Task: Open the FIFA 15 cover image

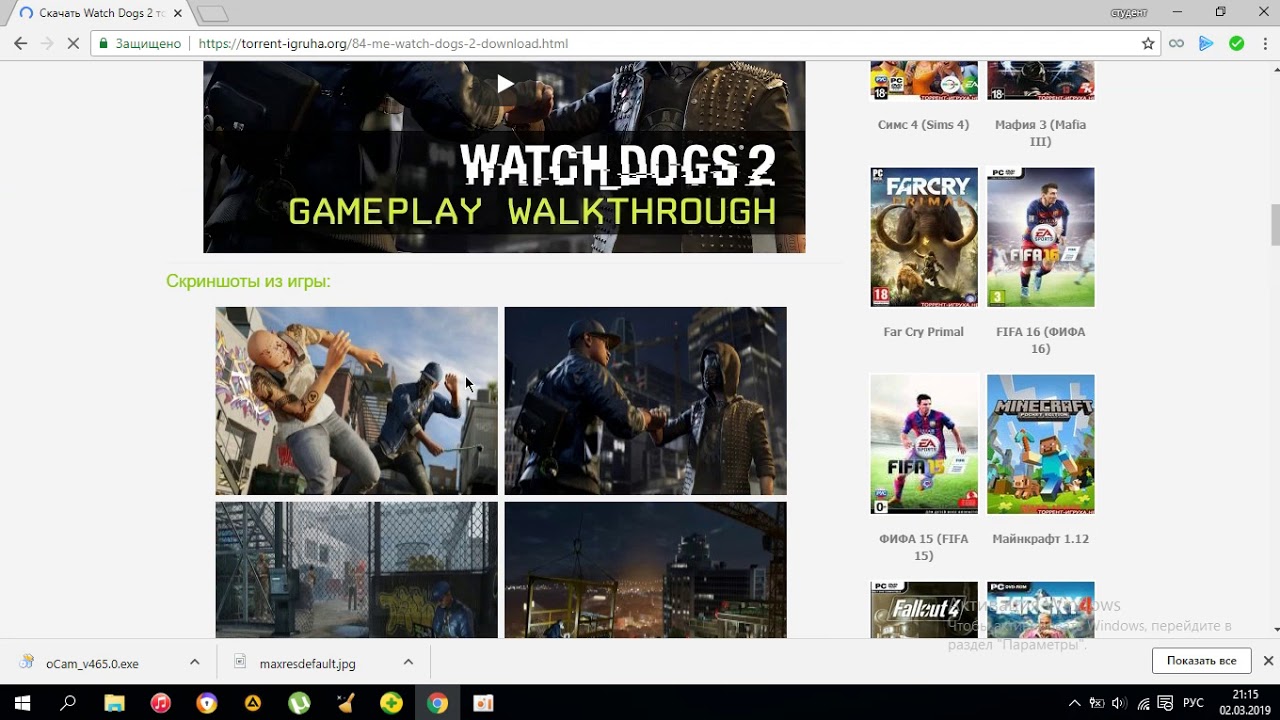Action: pyautogui.click(x=924, y=444)
